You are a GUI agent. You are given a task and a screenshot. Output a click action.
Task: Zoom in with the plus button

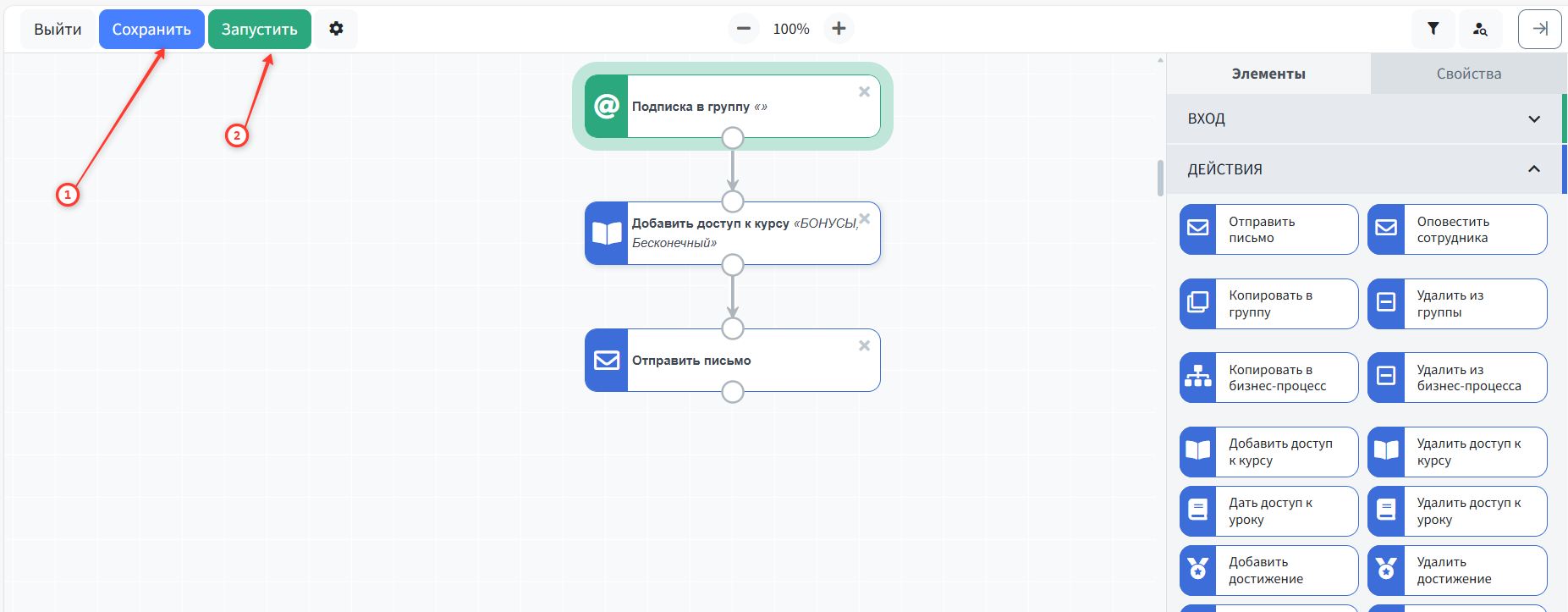tap(839, 29)
